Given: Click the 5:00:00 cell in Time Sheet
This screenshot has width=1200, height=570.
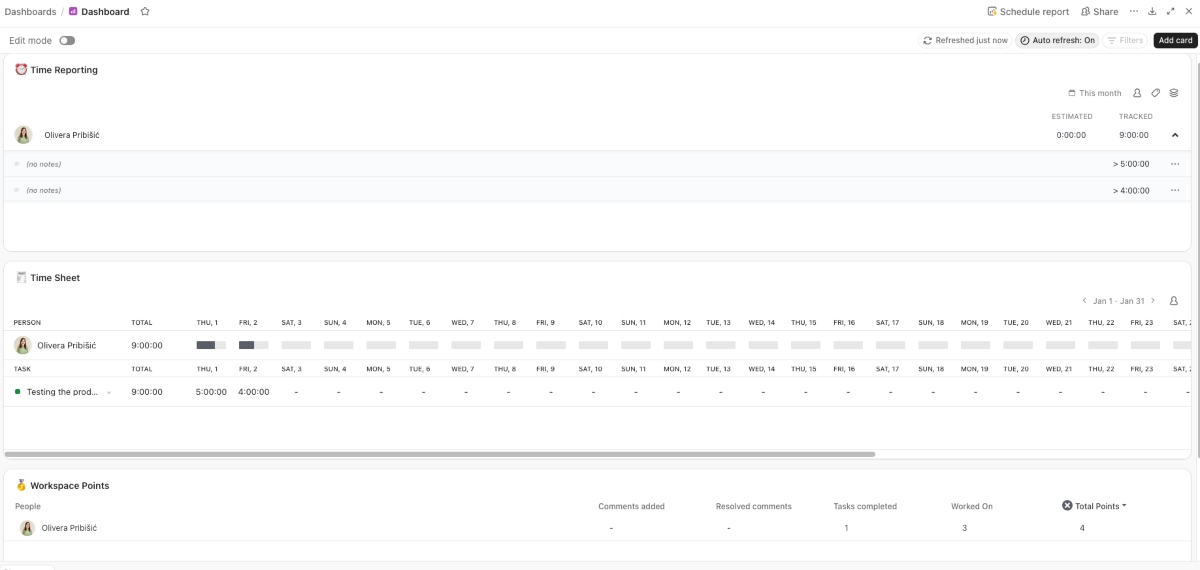Looking at the screenshot, I should [211, 392].
